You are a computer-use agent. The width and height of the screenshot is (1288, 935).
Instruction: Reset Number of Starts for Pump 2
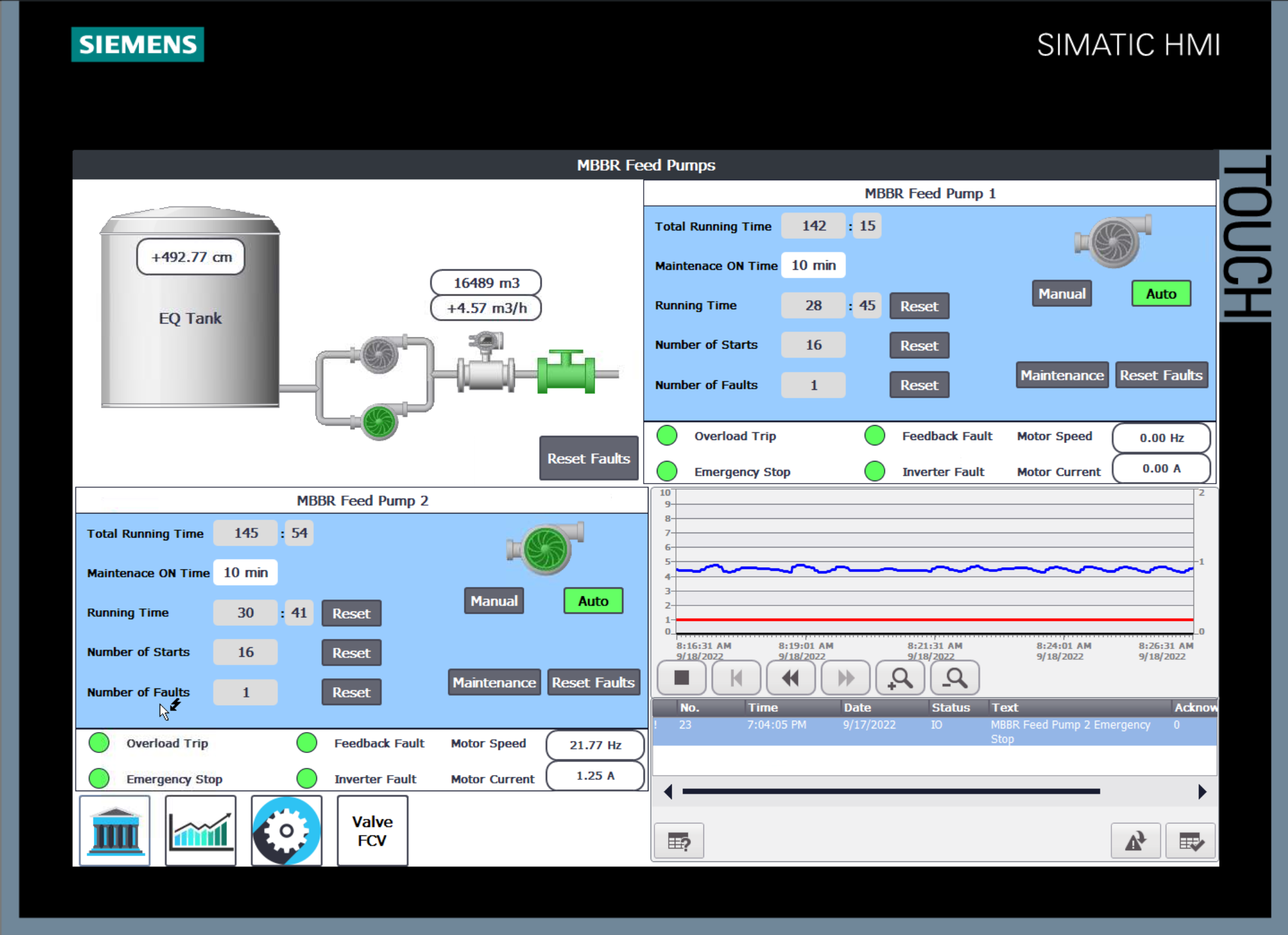[351, 653]
